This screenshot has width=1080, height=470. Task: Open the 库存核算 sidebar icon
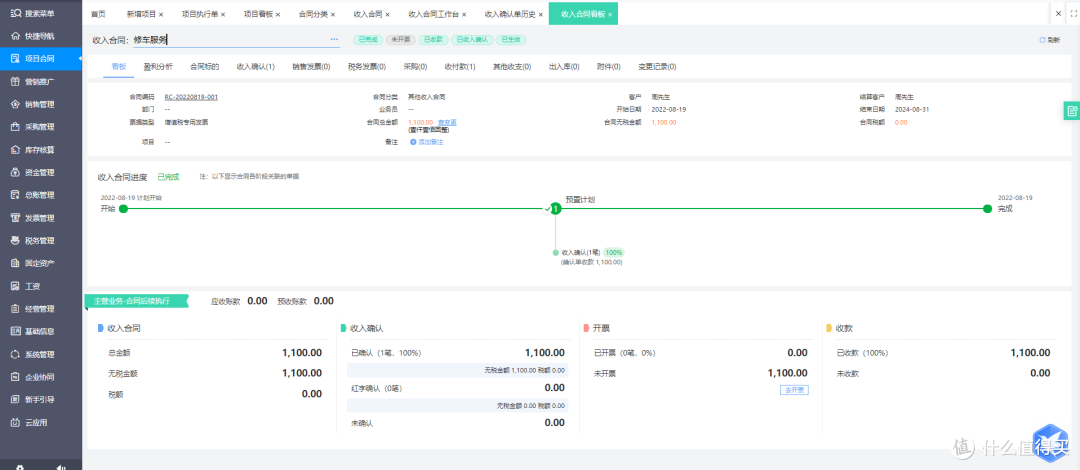(15, 150)
